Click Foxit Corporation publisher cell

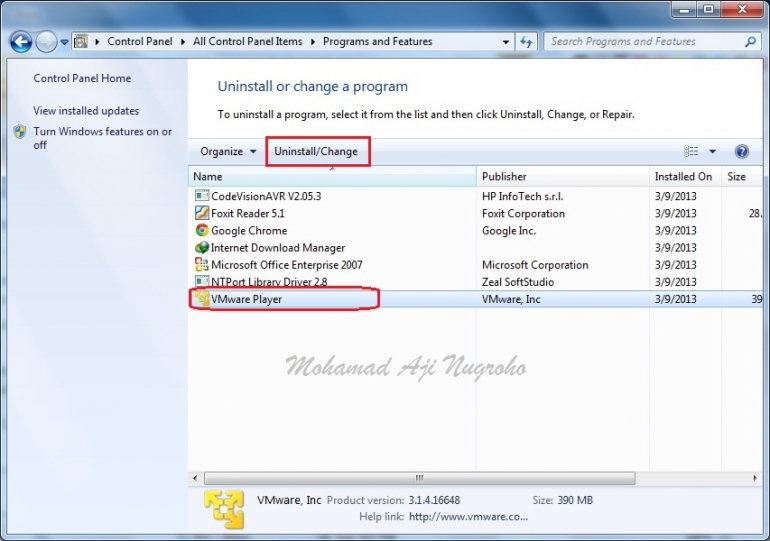(523, 213)
